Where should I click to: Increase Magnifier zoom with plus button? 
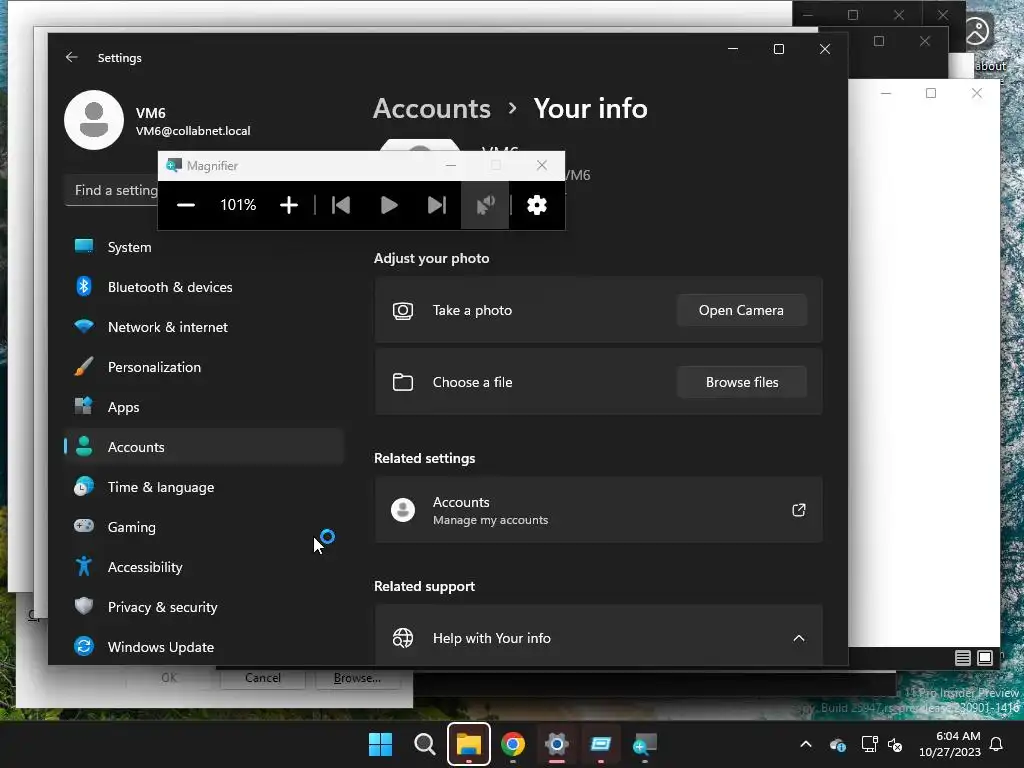click(289, 205)
